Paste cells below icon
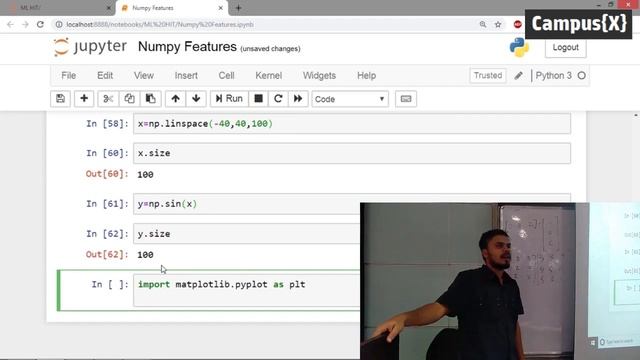This screenshot has width=640, height=360. 151,99
